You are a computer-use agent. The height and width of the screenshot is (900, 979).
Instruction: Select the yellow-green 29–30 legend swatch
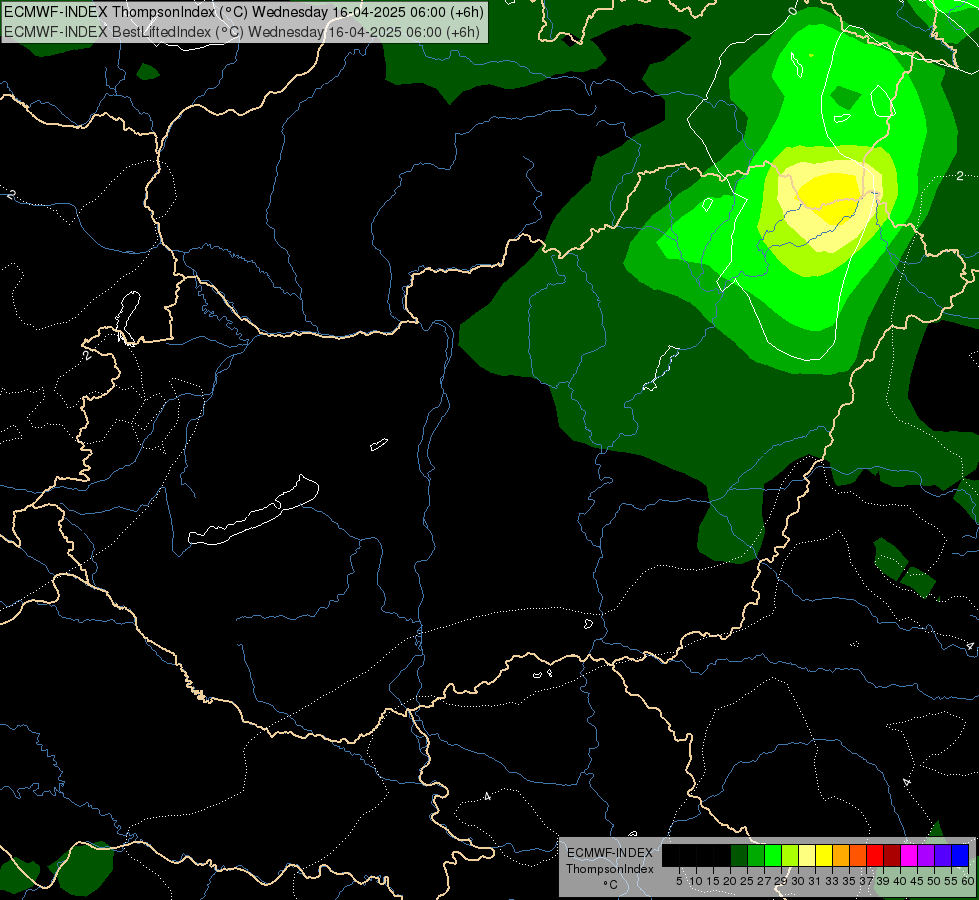coord(790,855)
